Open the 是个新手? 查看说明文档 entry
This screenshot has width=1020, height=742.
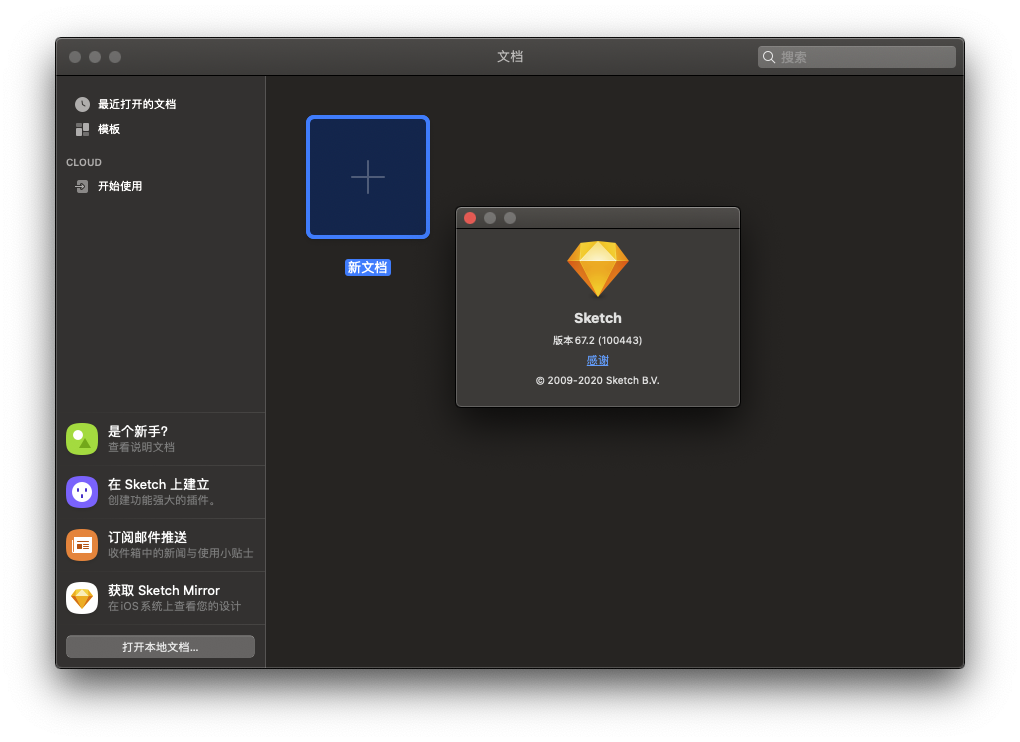[x=161, y=439]
